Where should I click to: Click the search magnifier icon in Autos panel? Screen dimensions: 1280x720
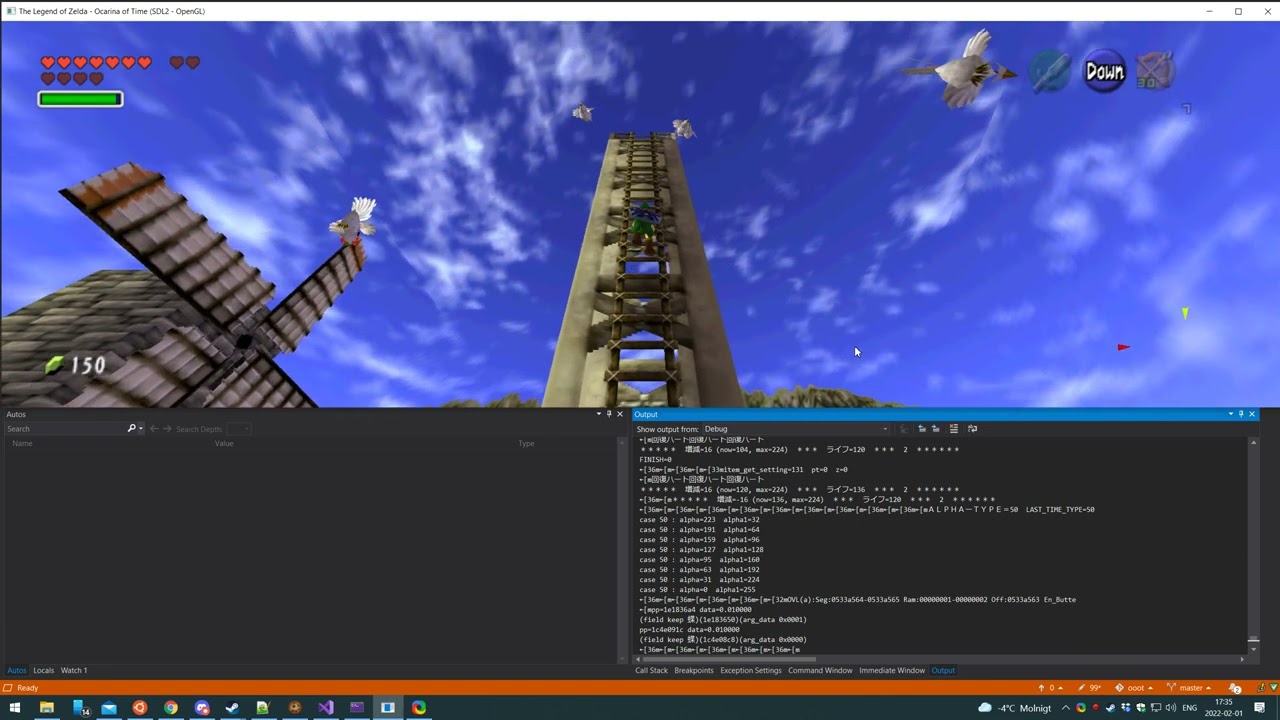[x=131, y=428]
